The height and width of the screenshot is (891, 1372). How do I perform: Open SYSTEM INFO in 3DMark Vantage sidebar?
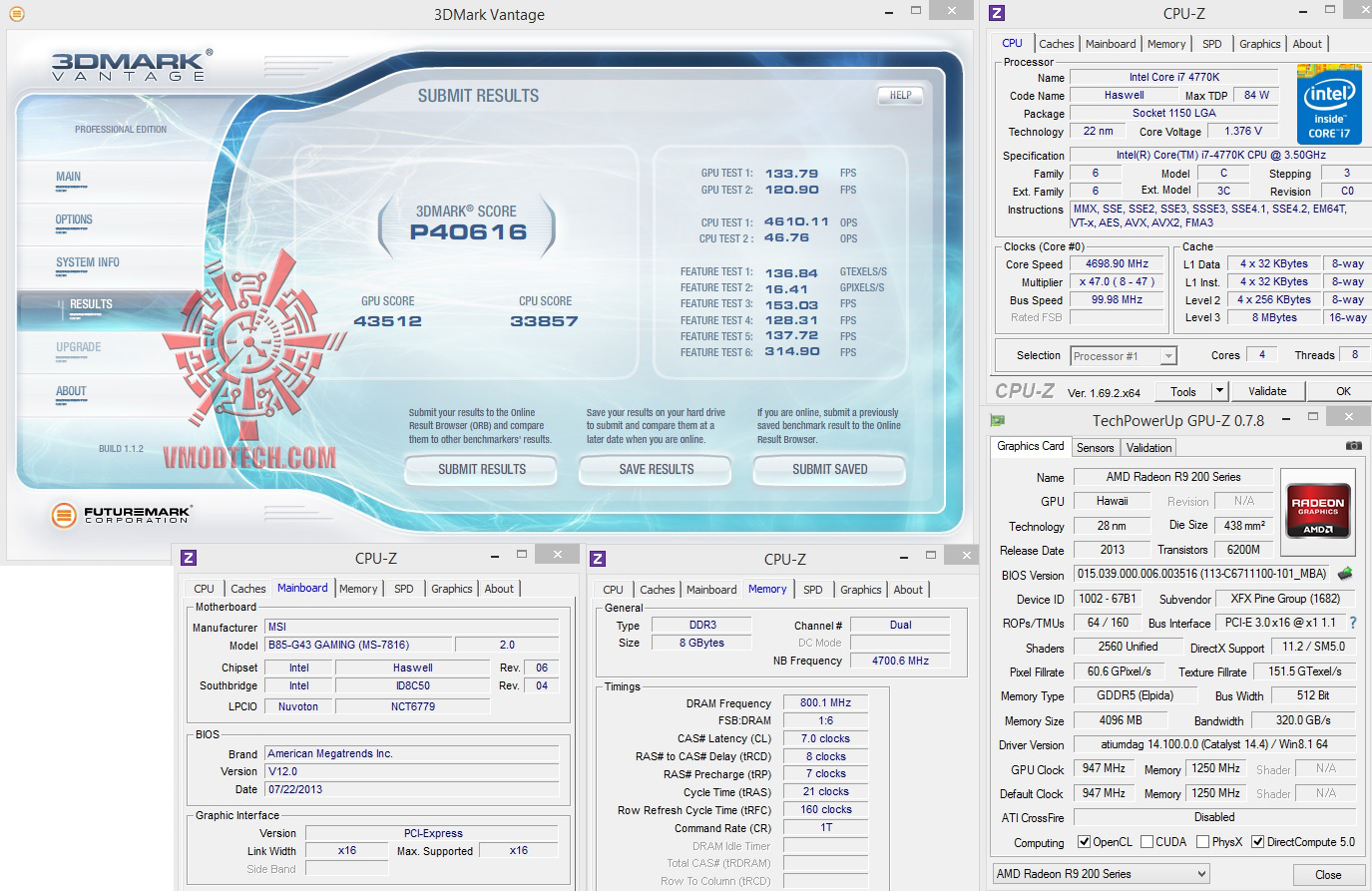(88, 262)
